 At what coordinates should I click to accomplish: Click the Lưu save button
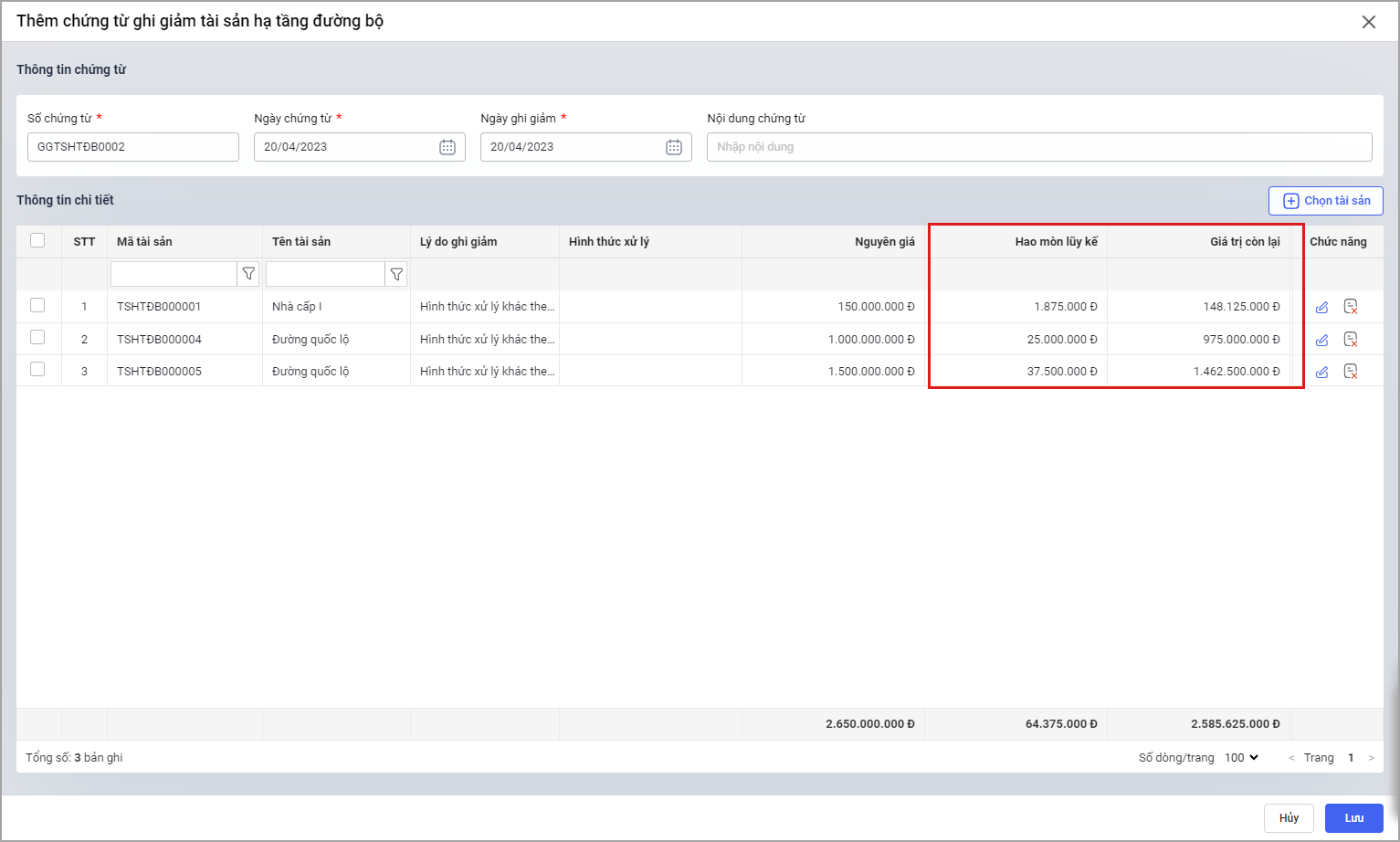tap(1353, 817)
